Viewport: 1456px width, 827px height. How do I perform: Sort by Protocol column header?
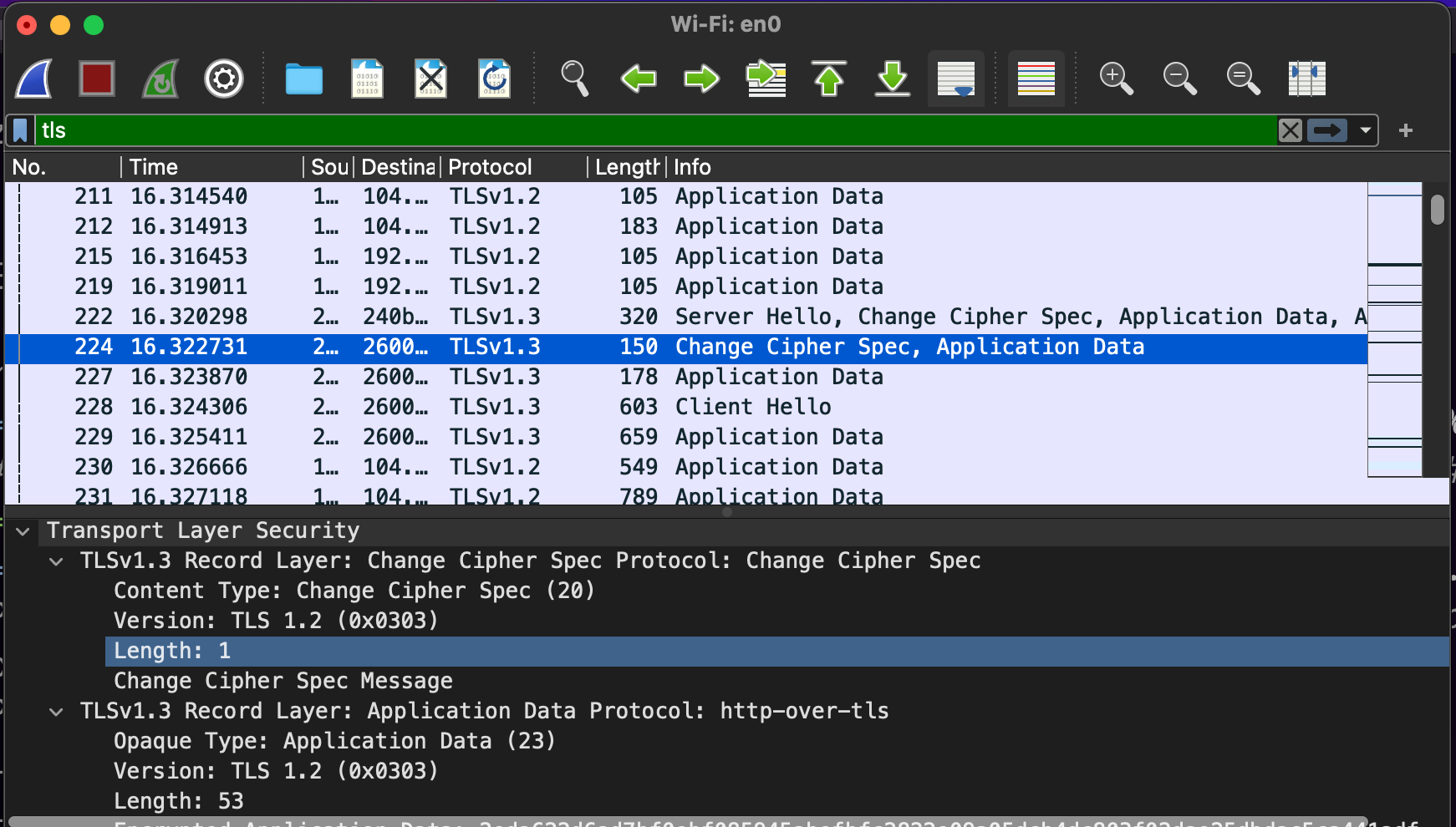pyautogui.click(x=513, y=167)
